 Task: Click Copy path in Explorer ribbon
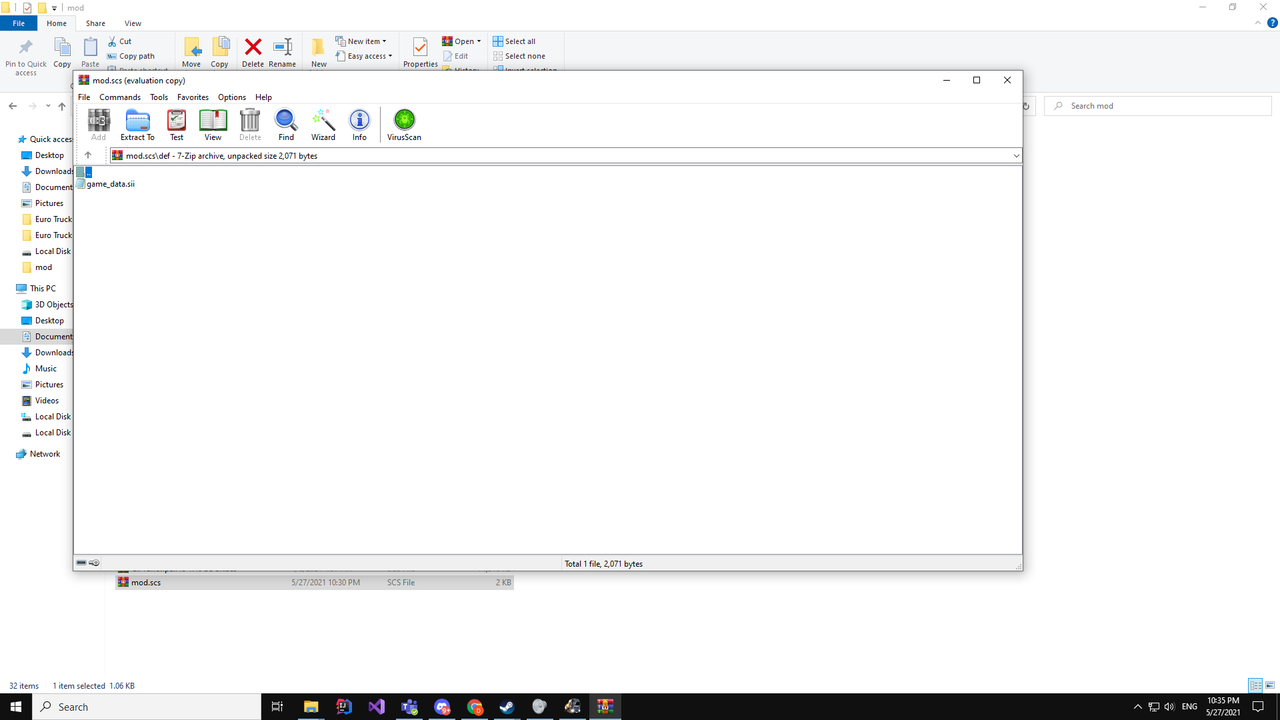tap(130, 56)
